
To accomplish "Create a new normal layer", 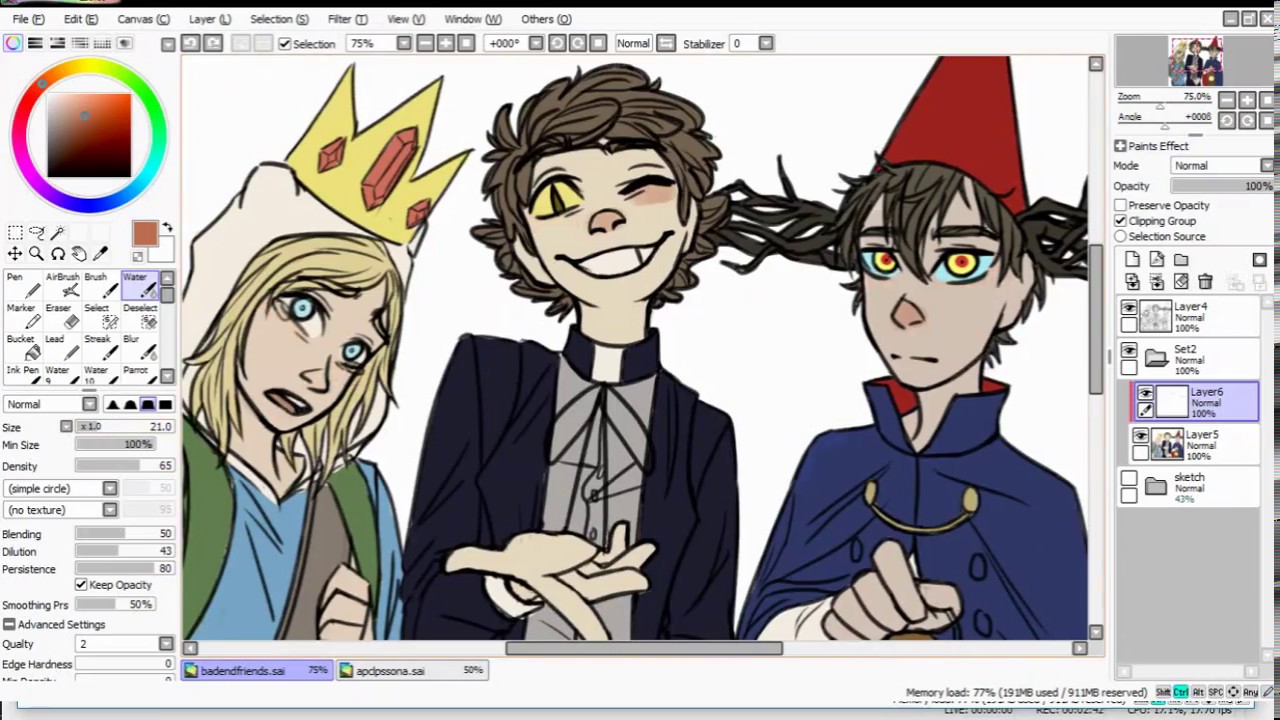I will pyautogui.click(x=1132, y=260).
